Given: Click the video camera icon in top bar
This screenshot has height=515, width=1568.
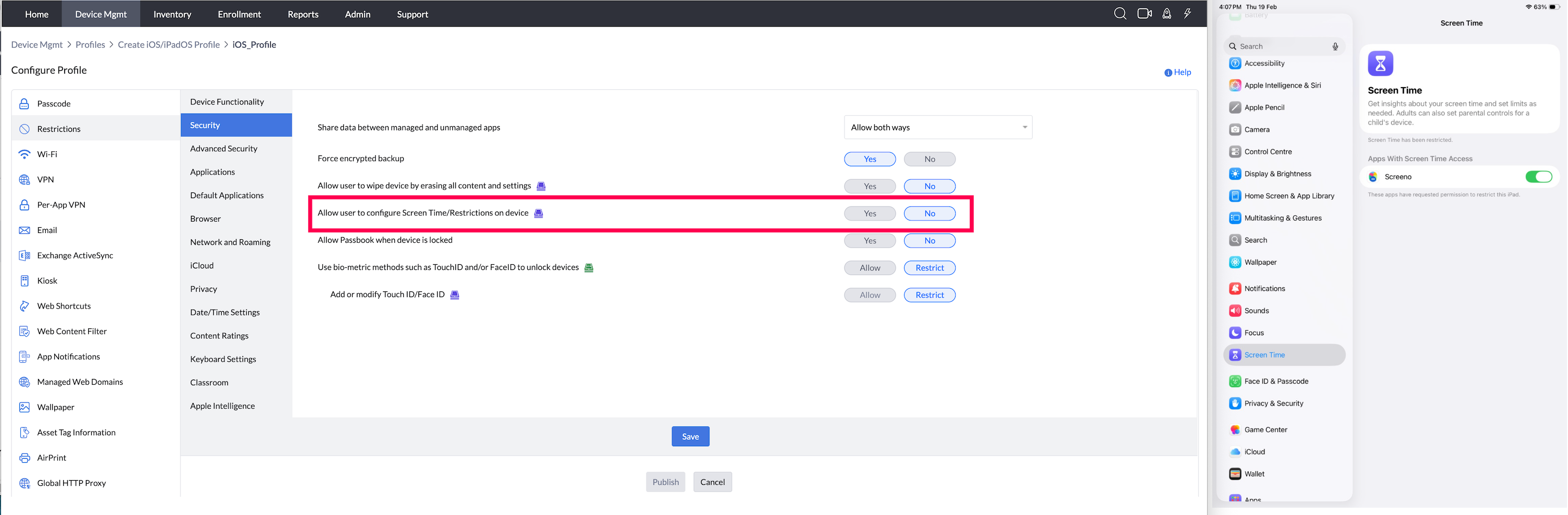Looking at the screenshot, I should tap(1144, 13).
